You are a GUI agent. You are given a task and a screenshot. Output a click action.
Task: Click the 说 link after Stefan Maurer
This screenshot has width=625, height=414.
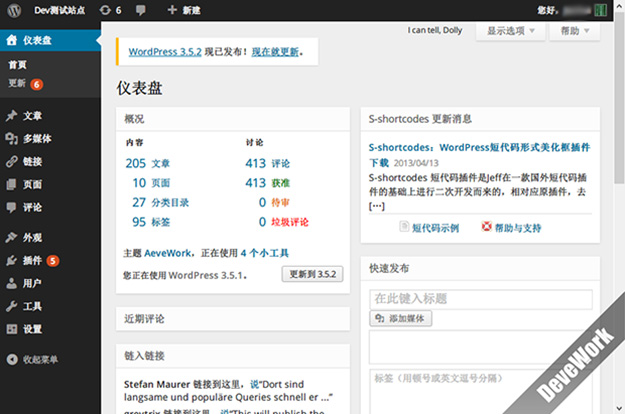tap(254, 384)
